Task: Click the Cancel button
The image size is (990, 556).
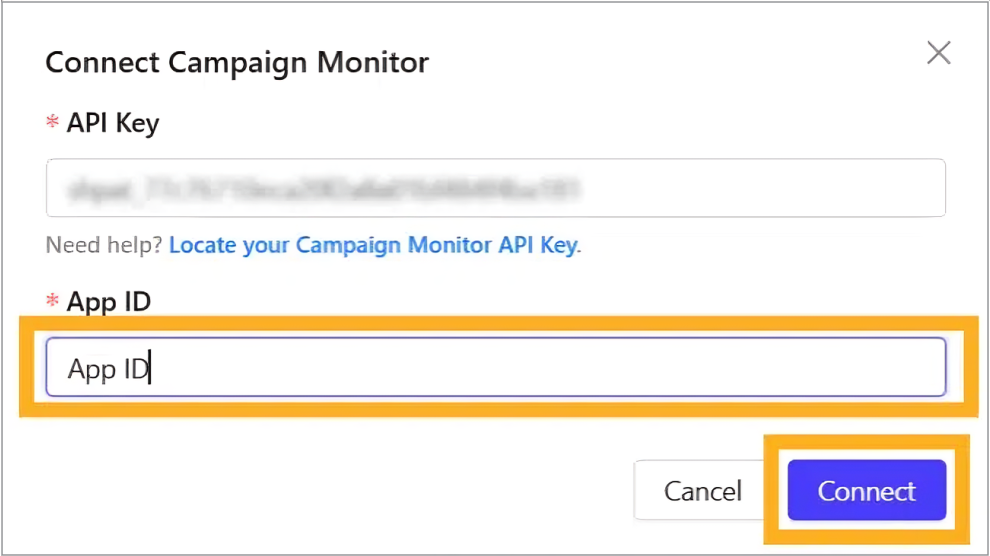Action: [x=703, y=491]
